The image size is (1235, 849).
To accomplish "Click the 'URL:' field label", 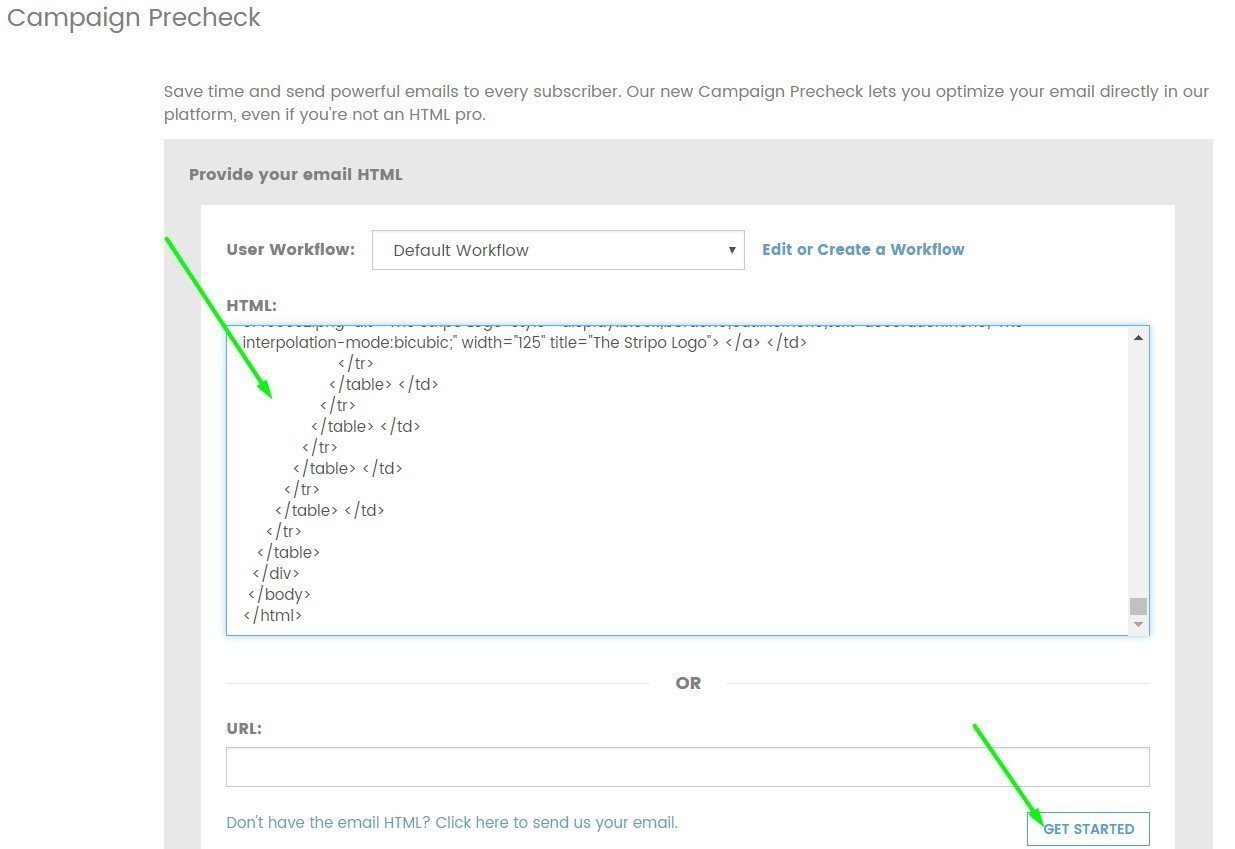I will pyautogui.click(x=244, y=728).
